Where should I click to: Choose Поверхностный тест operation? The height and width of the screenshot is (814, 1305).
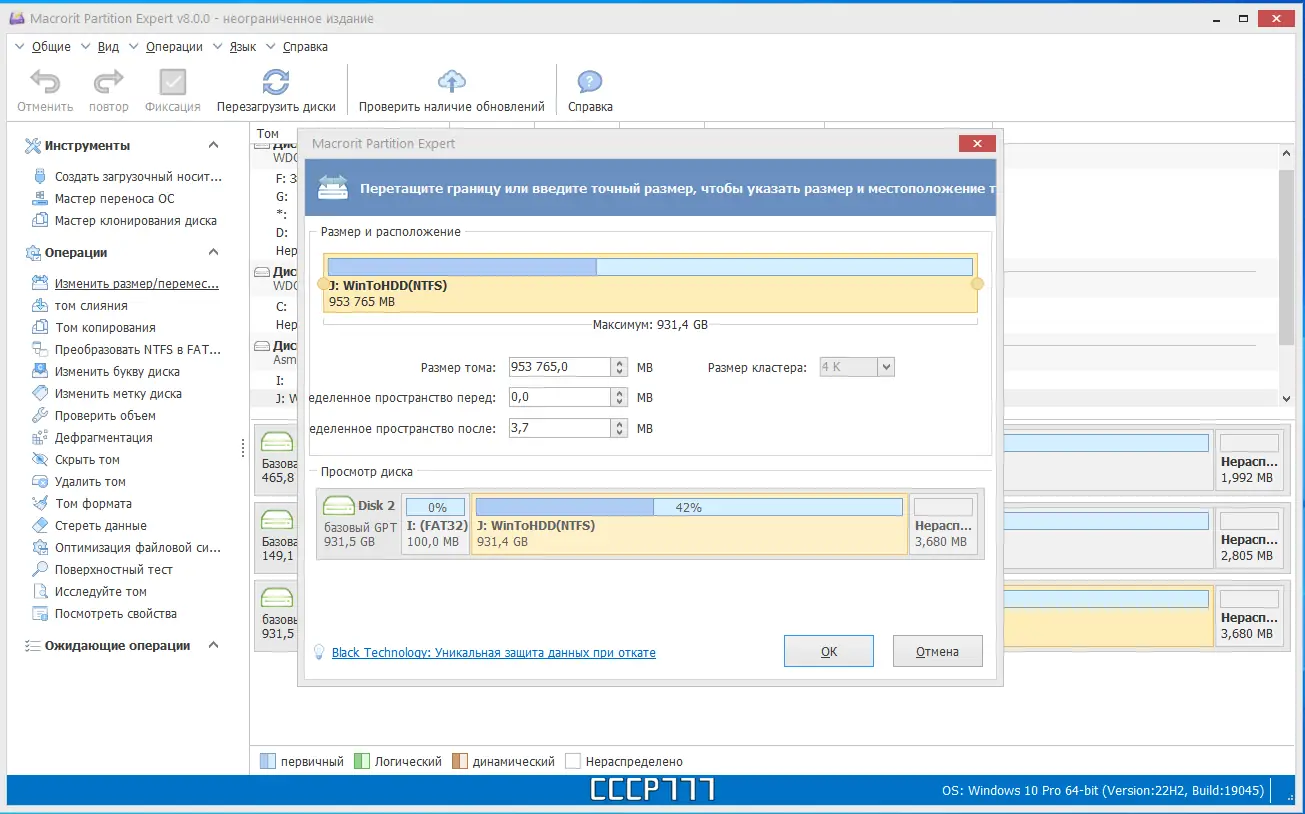(113, 570)
